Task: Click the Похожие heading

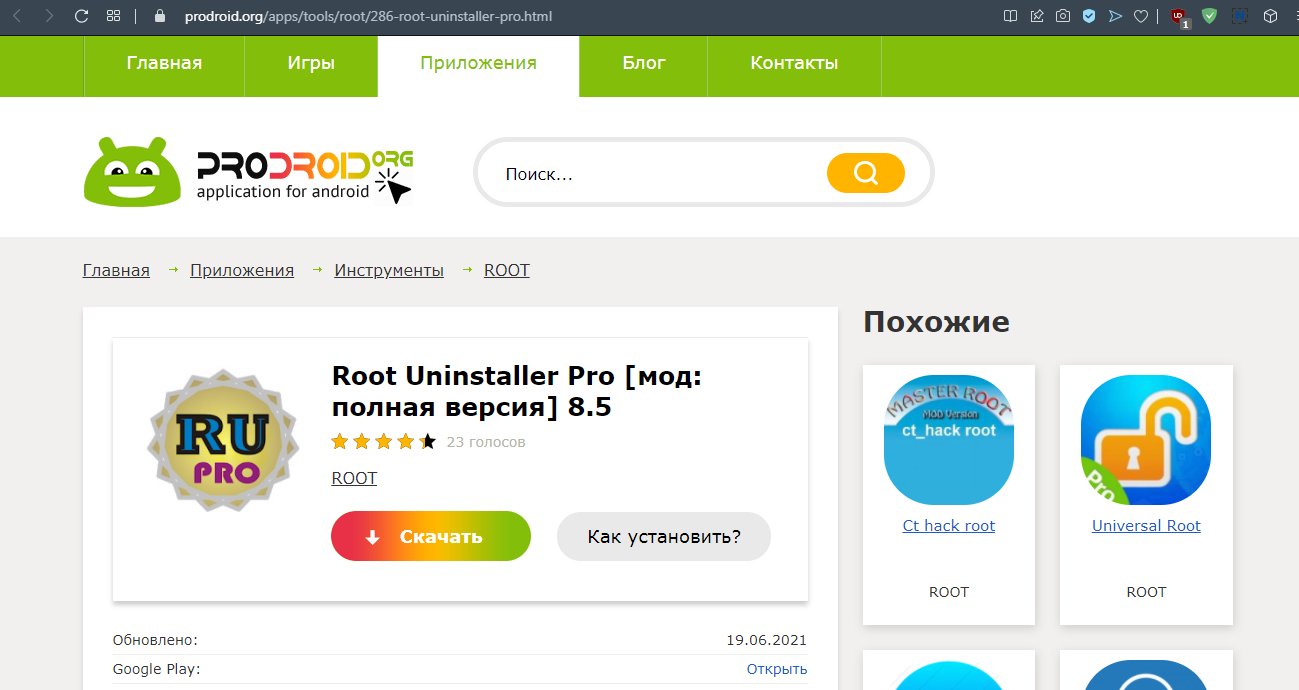Action: click(x=936, y=321)
